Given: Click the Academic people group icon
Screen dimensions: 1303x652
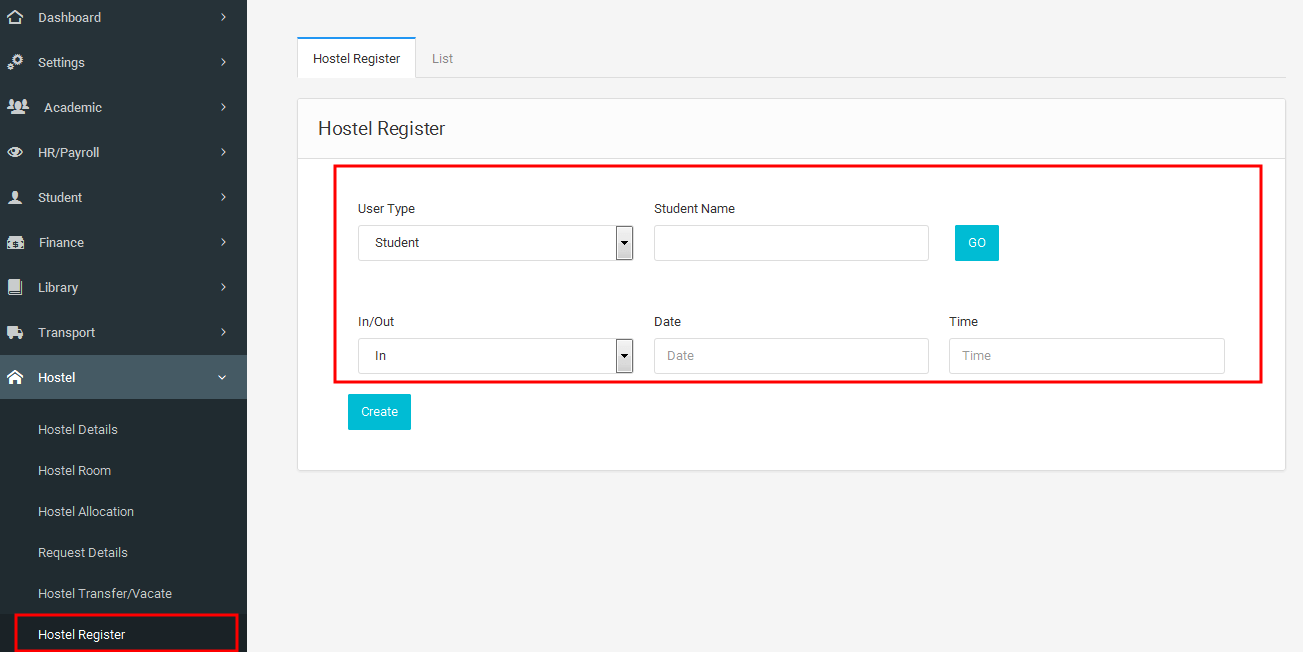Looking at the screenshot, I should 18,106.
